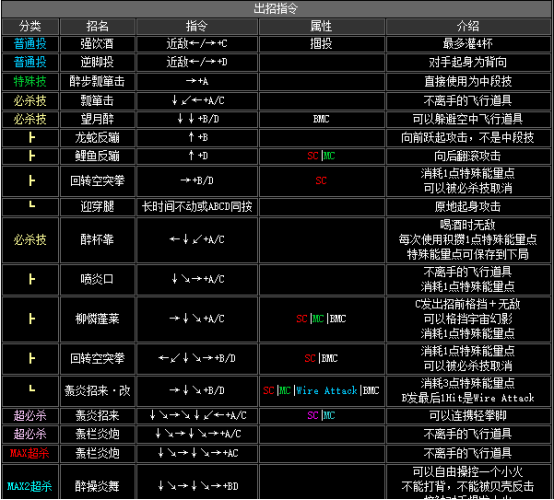Click the command '↓↘→↓↘→+BD'
Image resolution: width=554 pixels, height=500 pixels.
coord(198,486)
